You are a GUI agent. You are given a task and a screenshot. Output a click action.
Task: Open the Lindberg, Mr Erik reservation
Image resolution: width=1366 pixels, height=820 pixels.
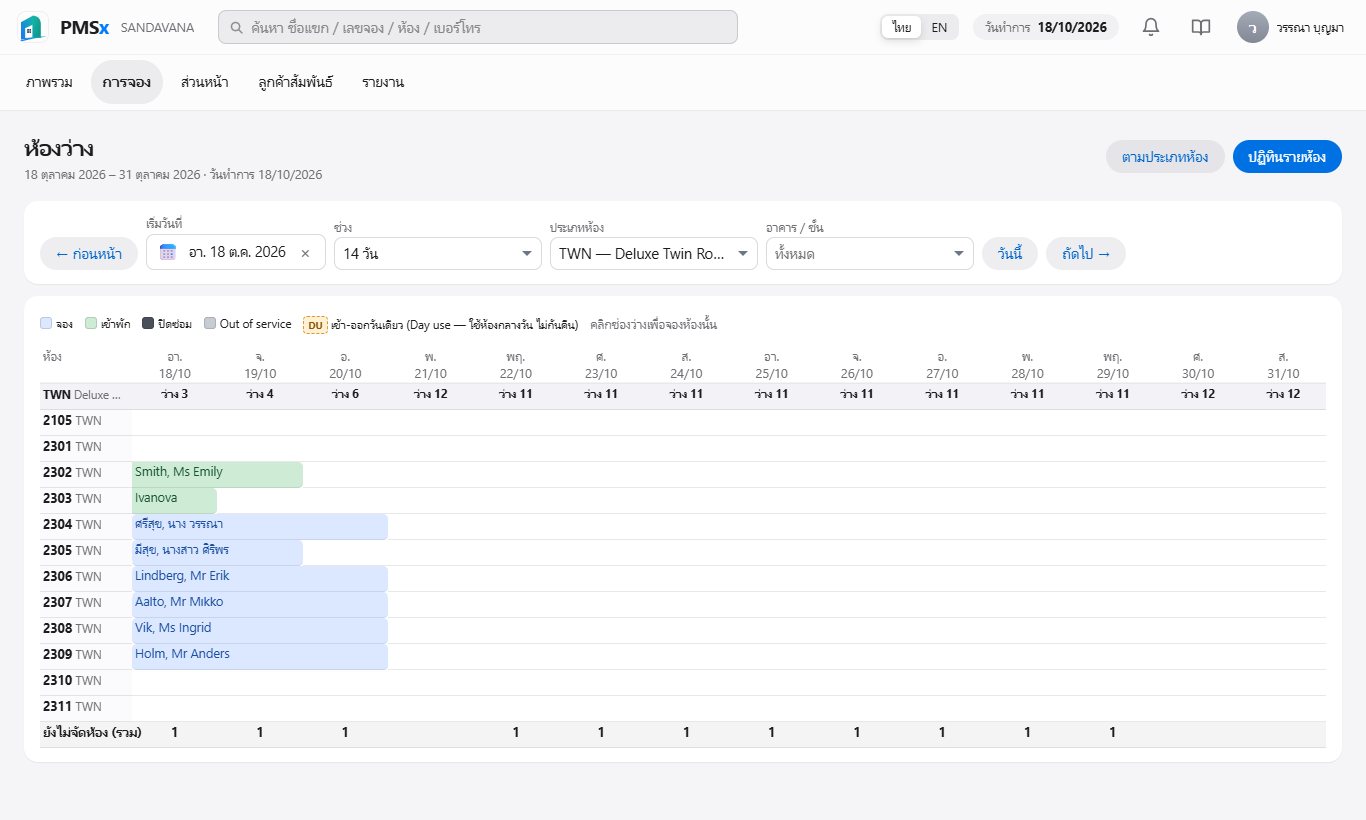click(260, 578)
